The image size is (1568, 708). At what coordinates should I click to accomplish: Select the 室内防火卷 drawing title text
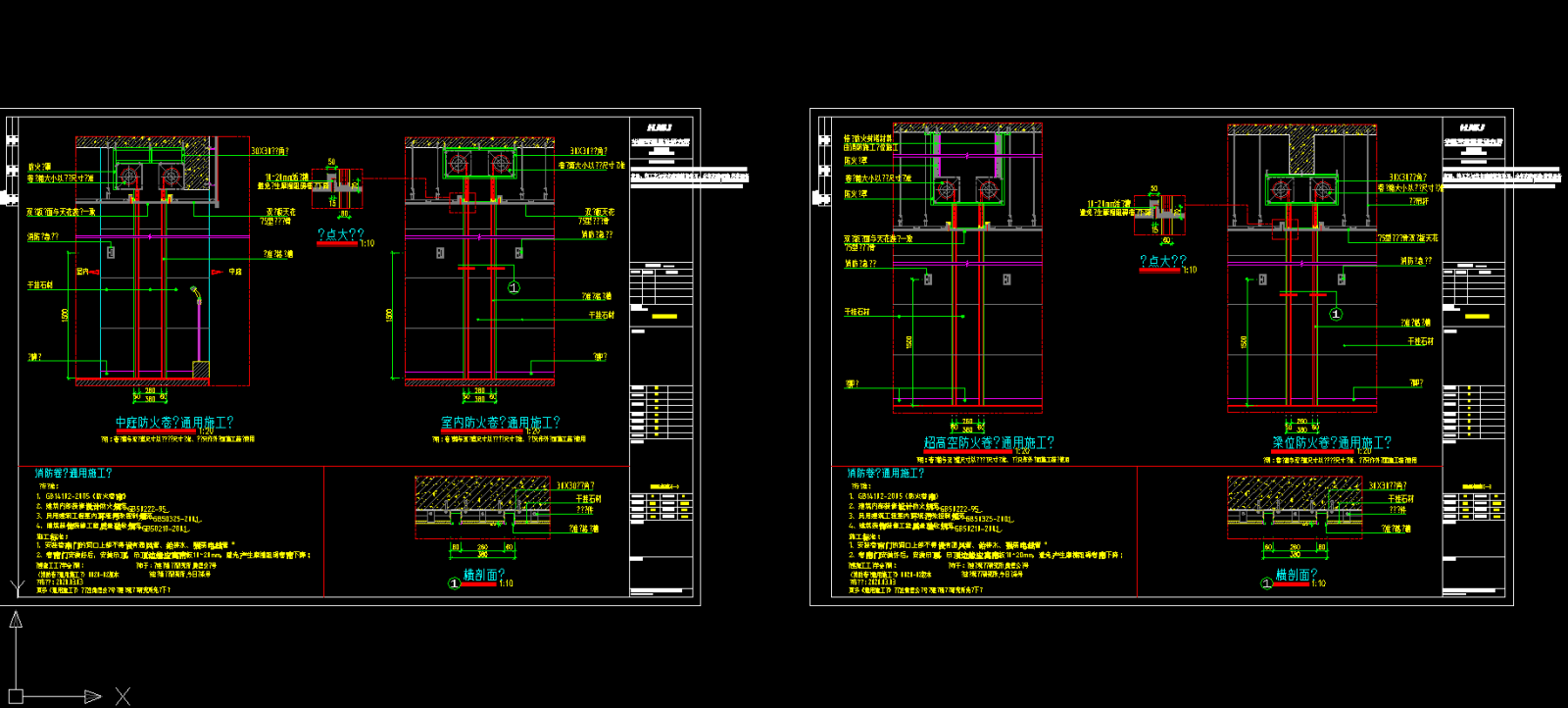coord(500,423)
